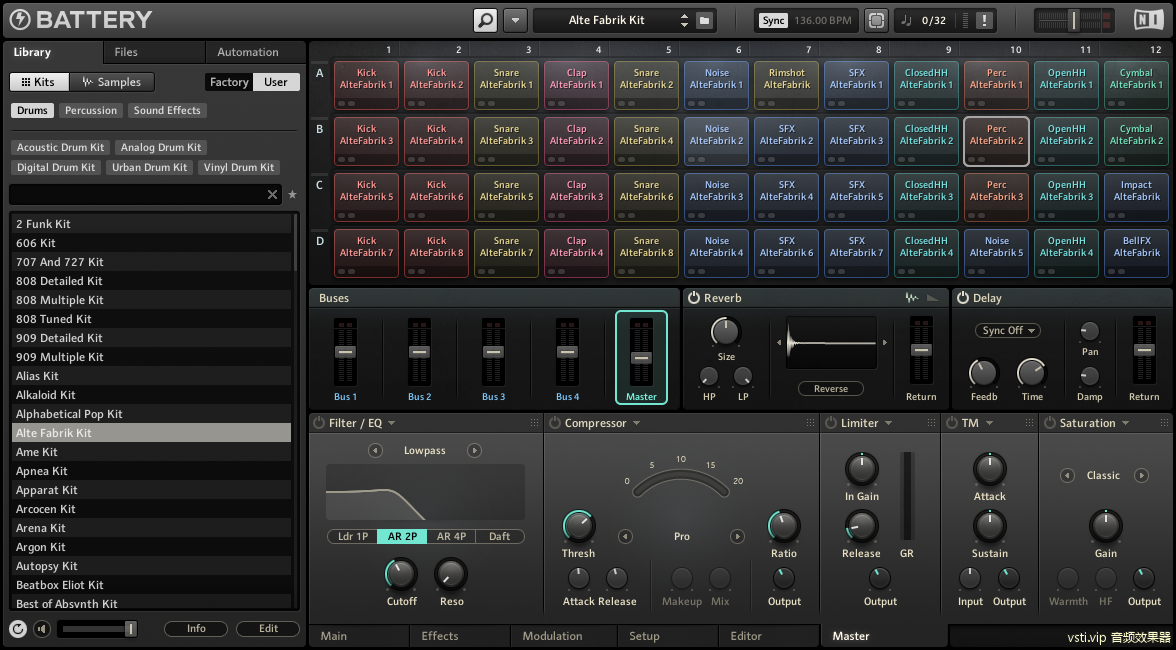Screen dimensions: 1176x650
Task: Select next saturation mode arrow near Classic
Action: [1141, 475]
